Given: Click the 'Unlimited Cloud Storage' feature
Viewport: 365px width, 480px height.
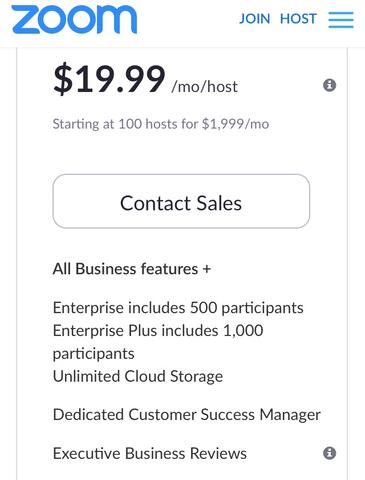Looking at the screenshot, I should coord(138,376).
